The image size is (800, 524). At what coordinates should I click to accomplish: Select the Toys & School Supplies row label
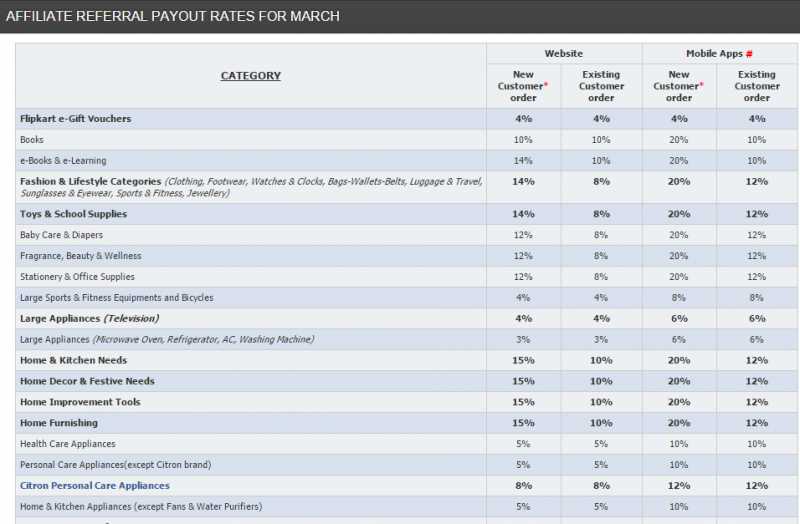point(73,214)
